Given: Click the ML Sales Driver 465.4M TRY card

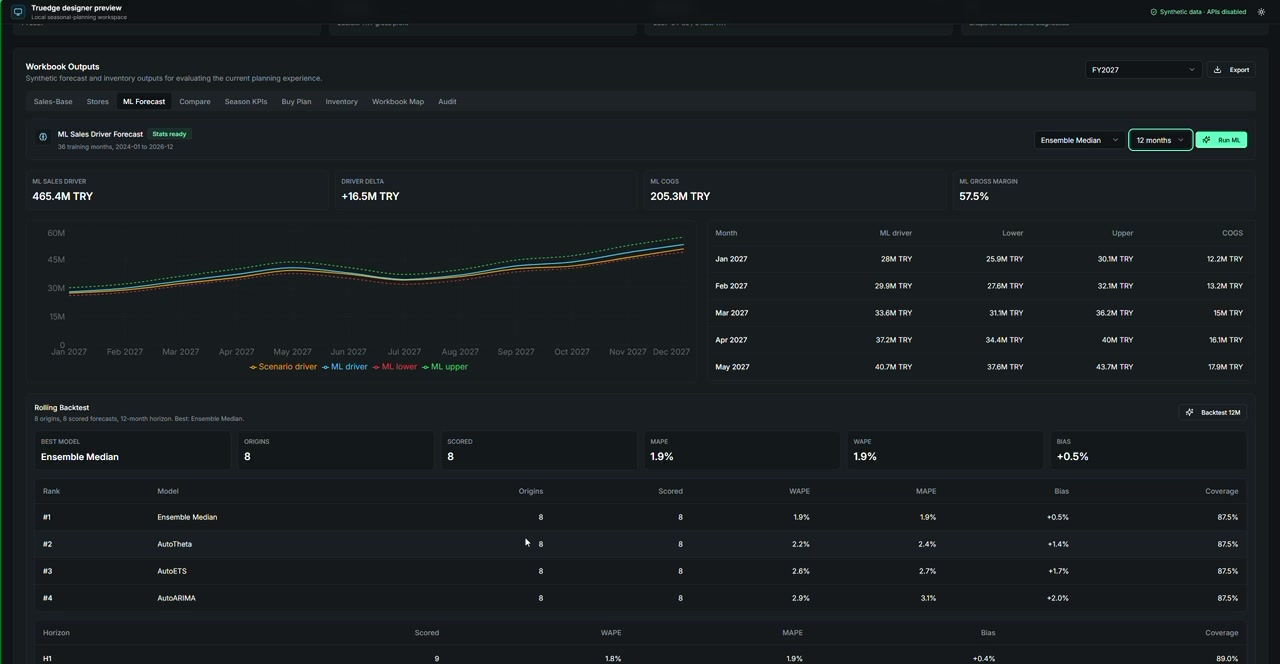Looking at the screenshot, I should click(177, 190).
